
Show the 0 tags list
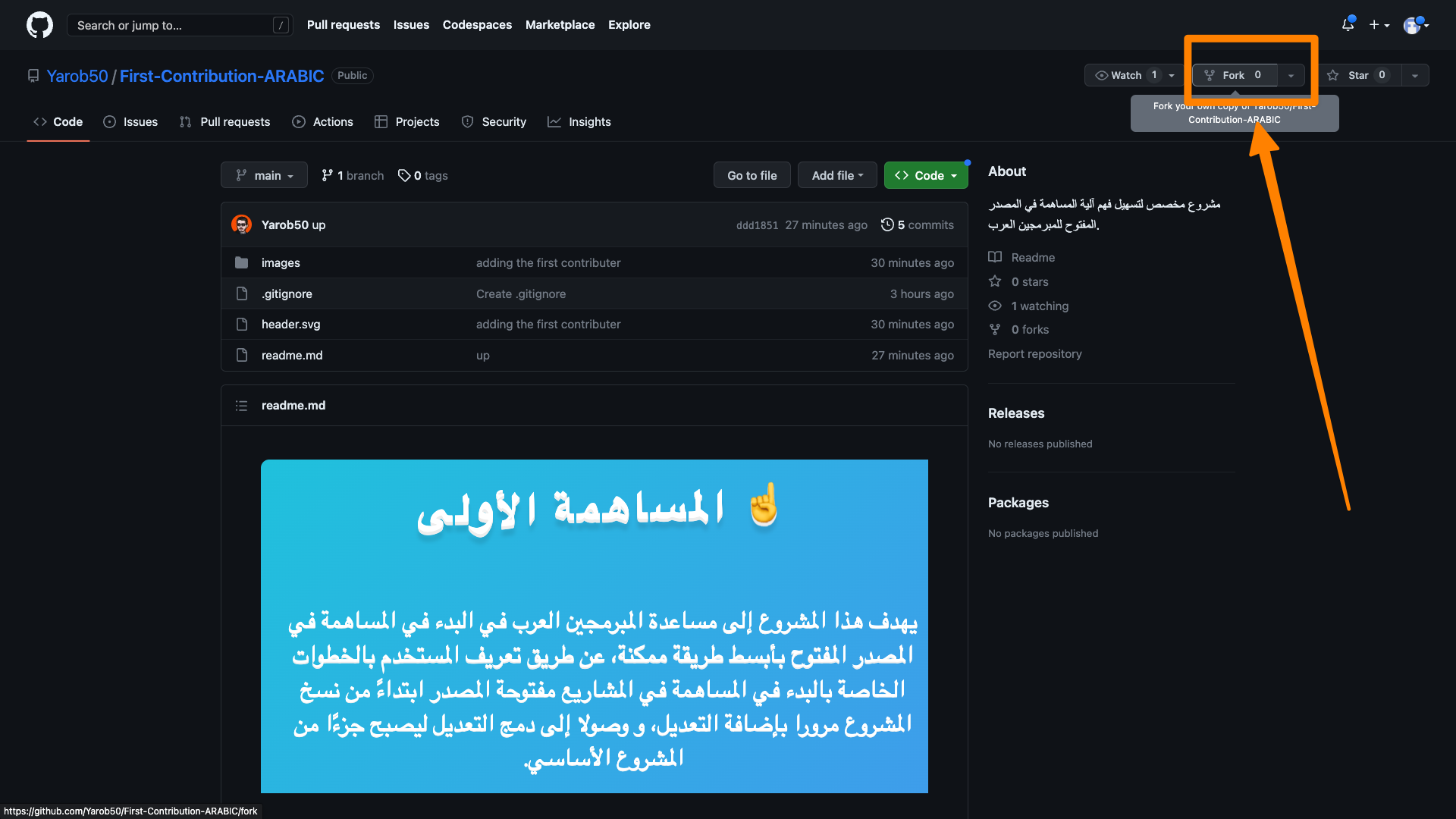pyautogui.click(x=423, y=176)
